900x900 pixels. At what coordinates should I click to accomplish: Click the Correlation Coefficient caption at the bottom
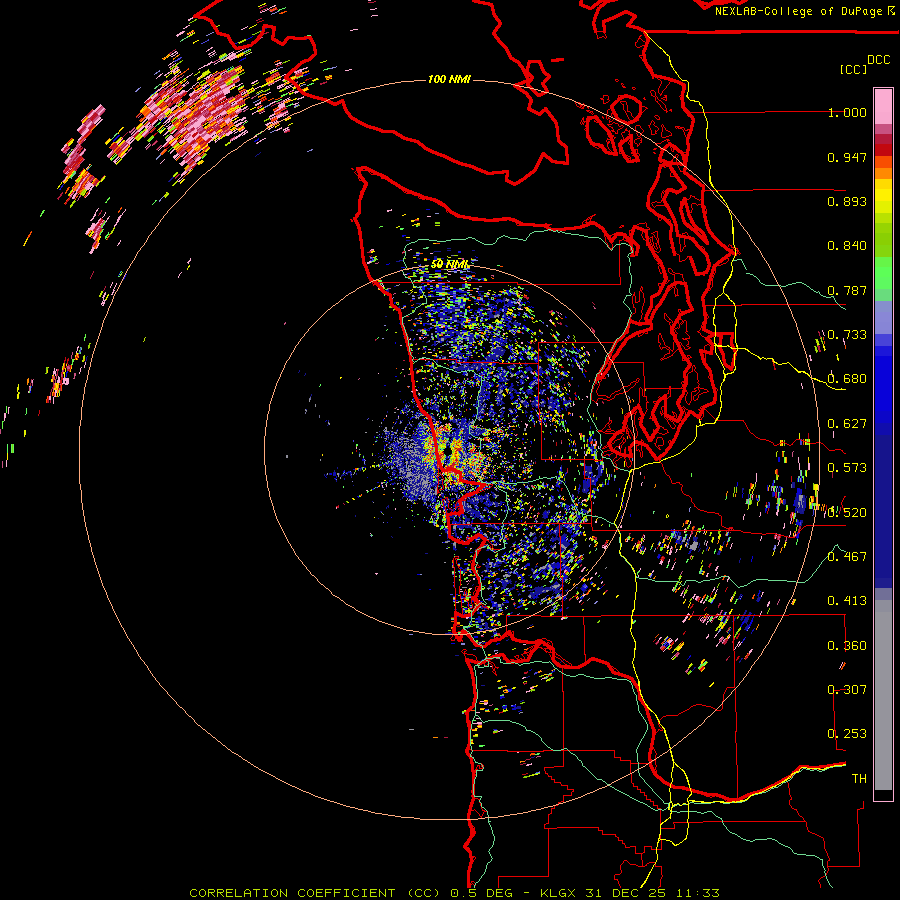(454, 893)
